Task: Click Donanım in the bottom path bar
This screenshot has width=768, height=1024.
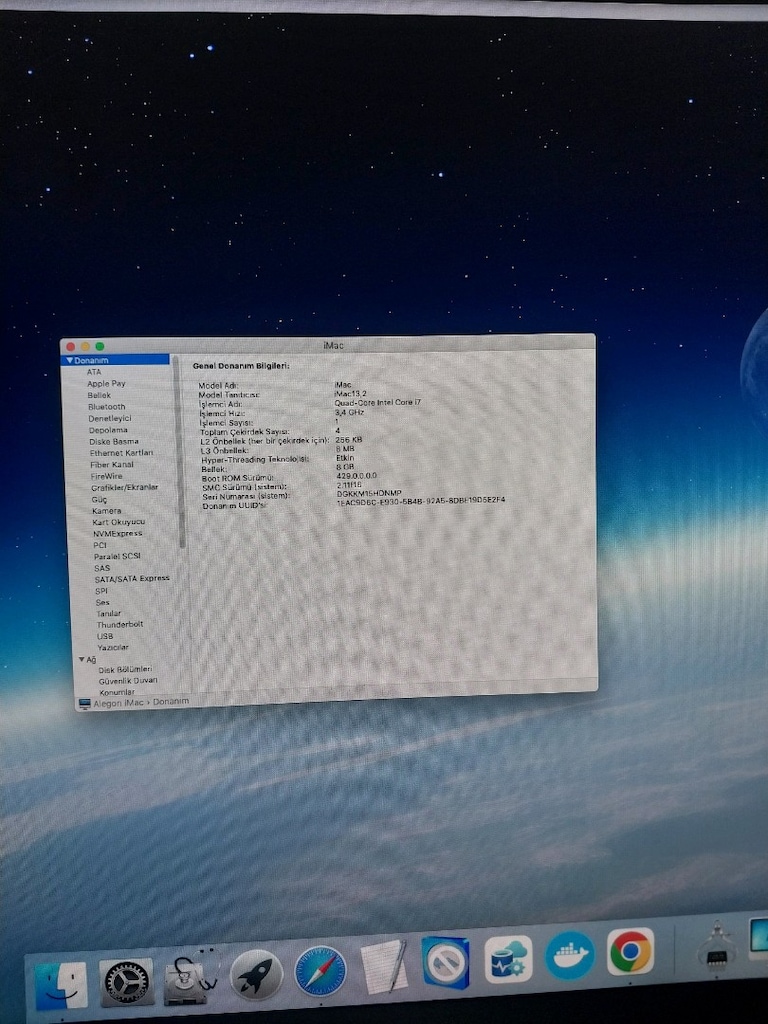Action: [171, 701]
